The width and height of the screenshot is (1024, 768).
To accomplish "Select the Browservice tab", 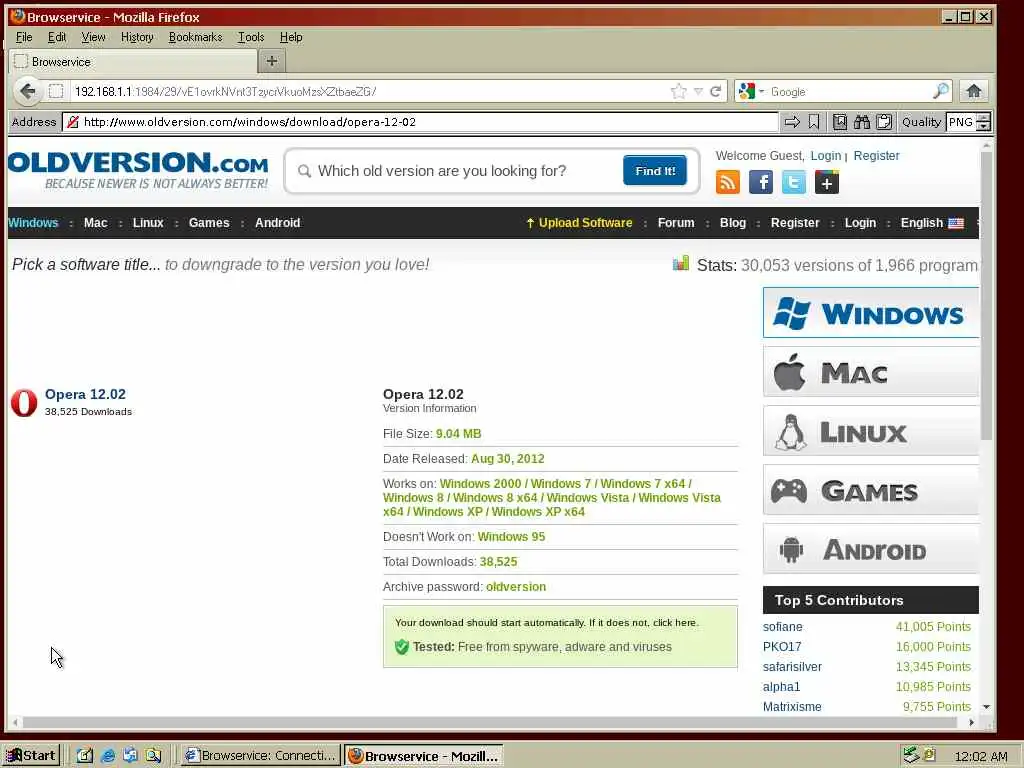I will [133, 61].
